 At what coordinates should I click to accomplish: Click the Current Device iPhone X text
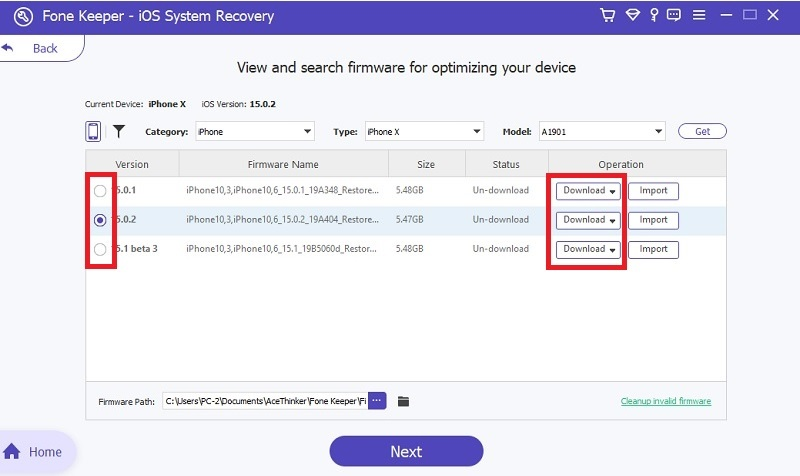135,104
